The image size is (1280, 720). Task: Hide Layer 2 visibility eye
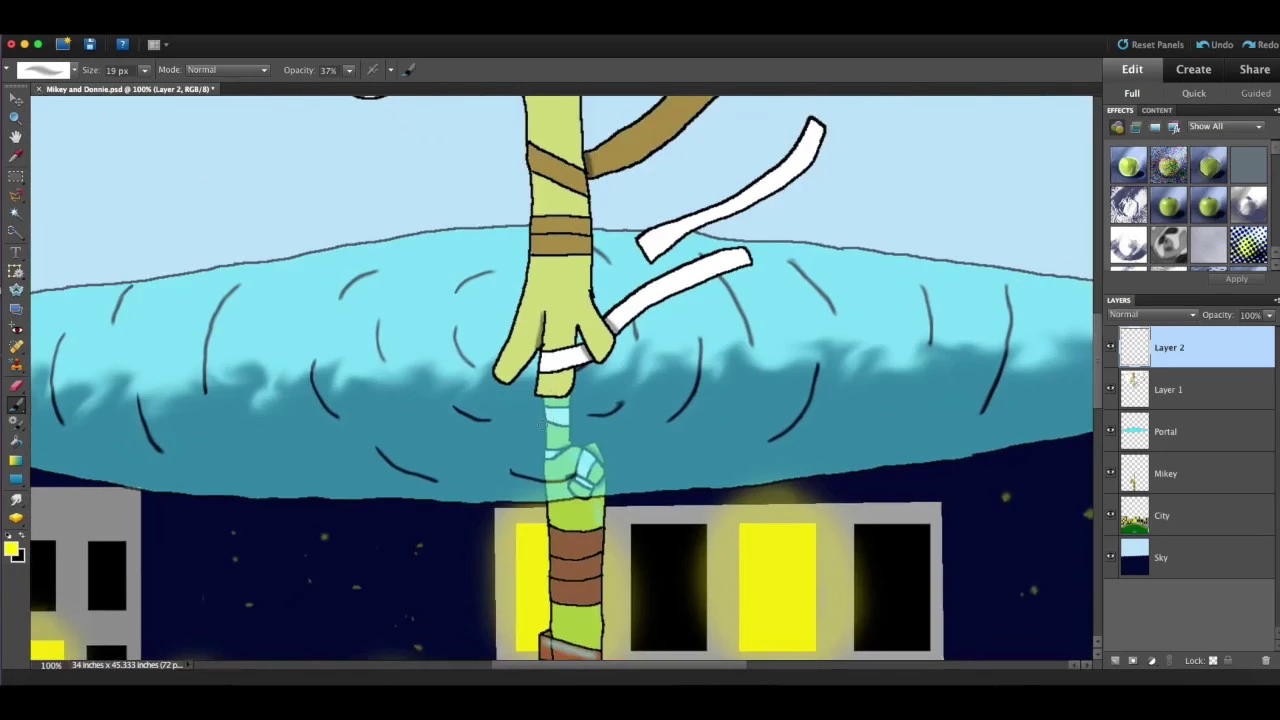1110,347
